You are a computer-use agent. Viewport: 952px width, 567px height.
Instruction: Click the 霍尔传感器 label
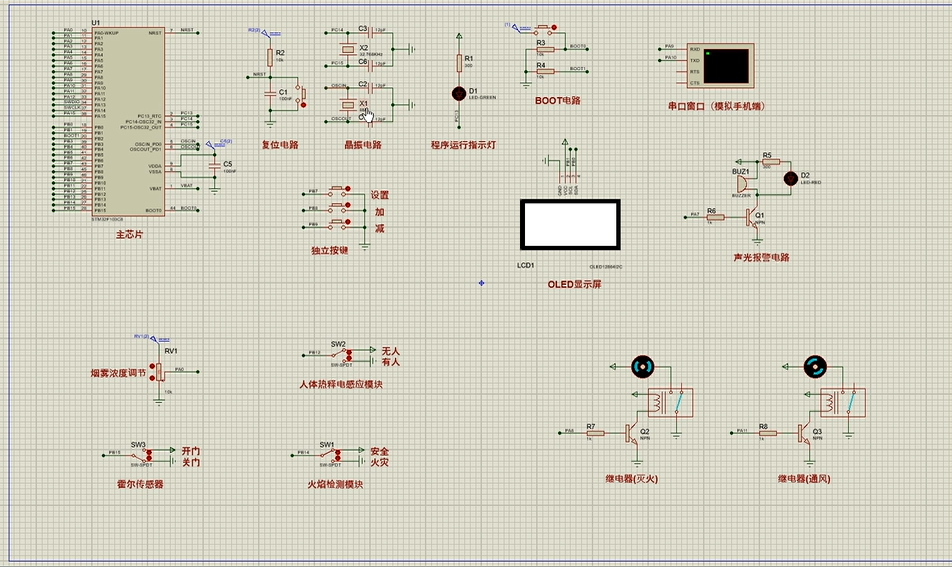point(140,484)
